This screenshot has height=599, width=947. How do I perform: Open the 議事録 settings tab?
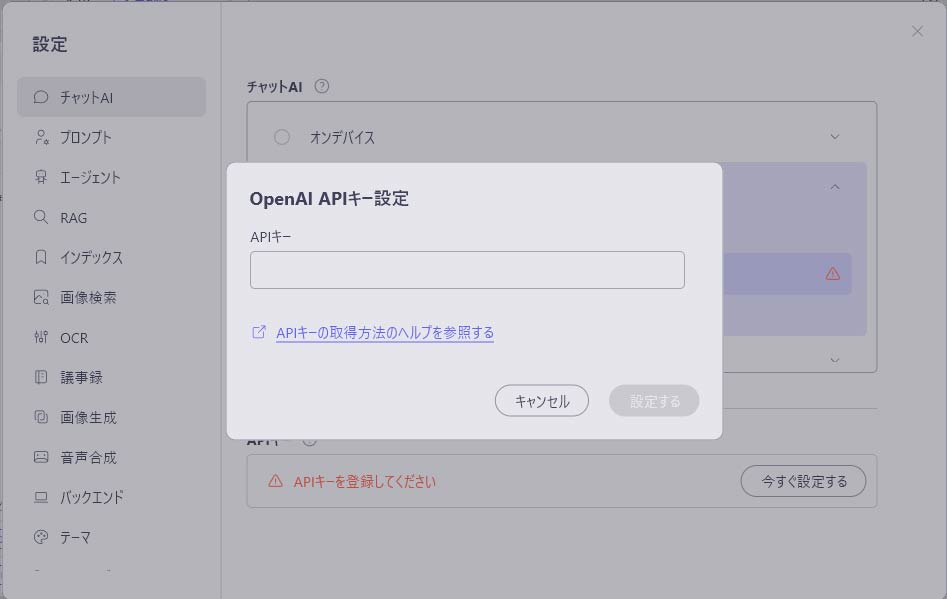[111, 377]
